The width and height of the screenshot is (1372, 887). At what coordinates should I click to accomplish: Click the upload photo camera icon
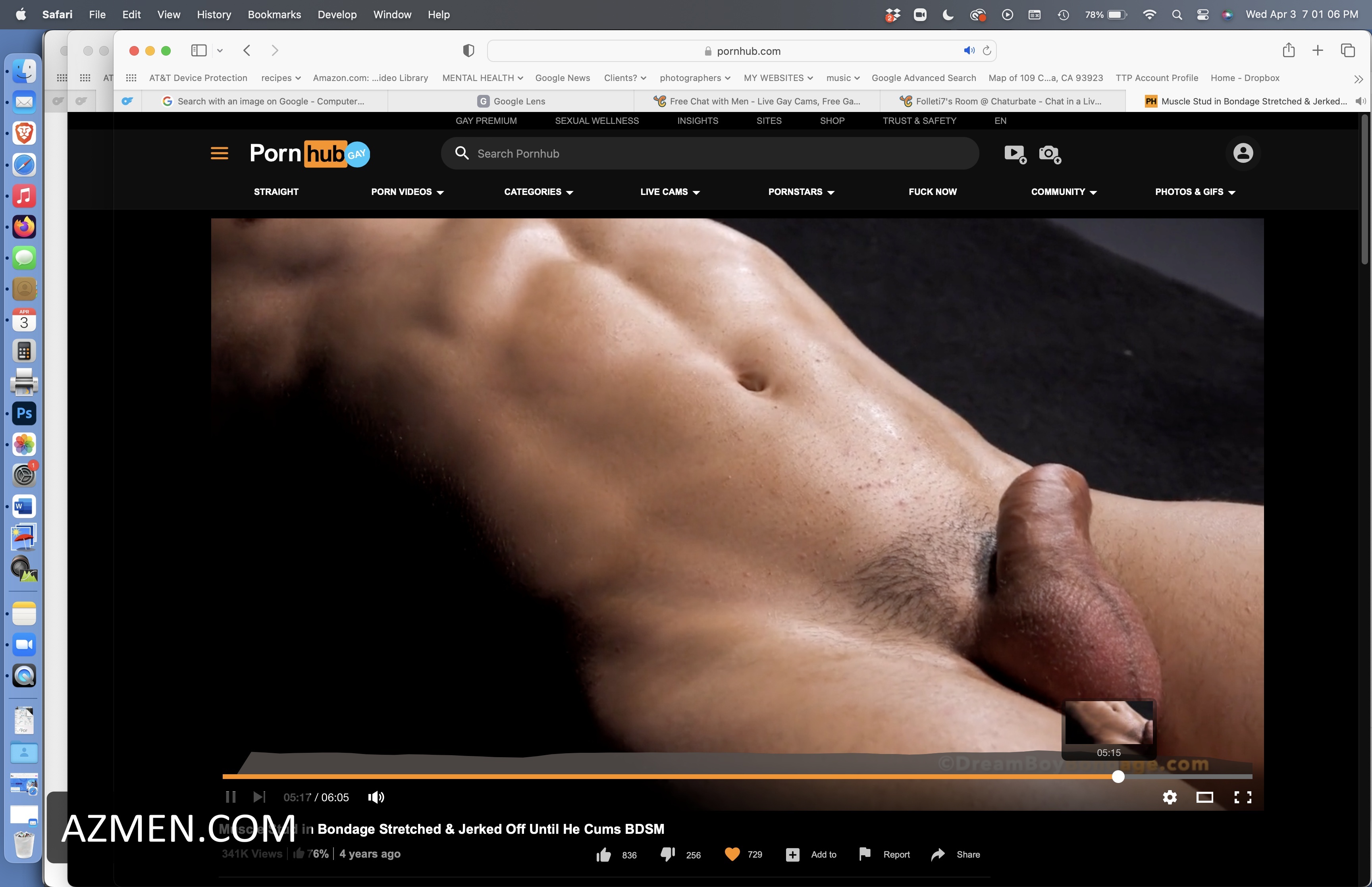(x=1049, y=154)
